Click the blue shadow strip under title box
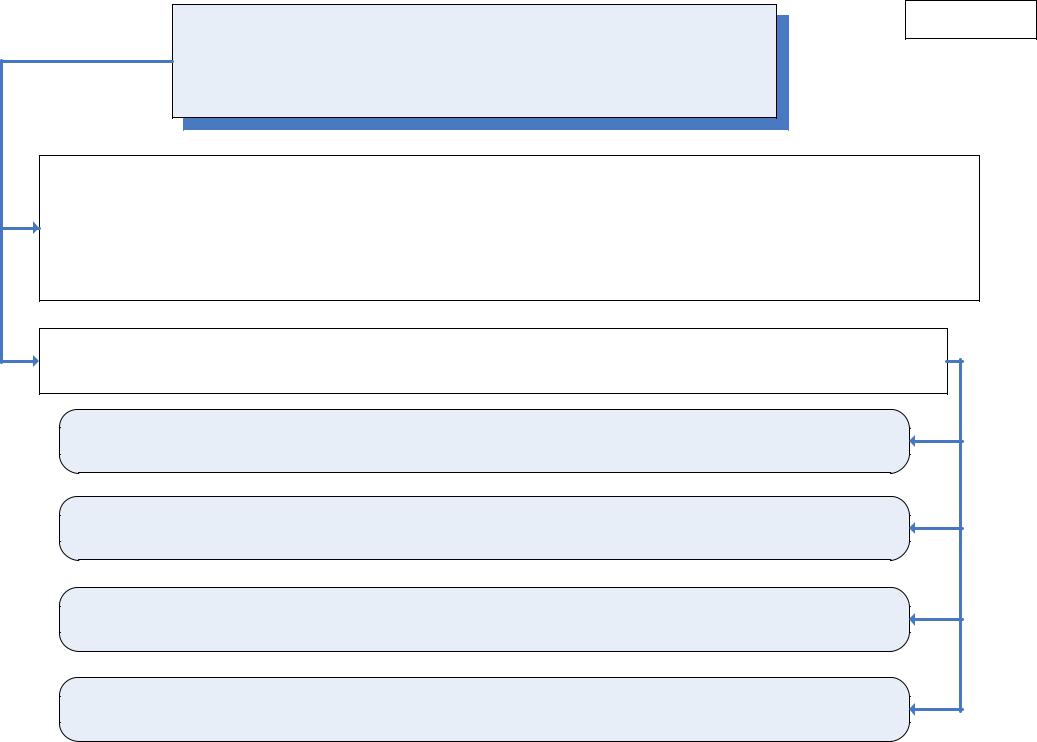This screenshot has width=1037, height=742. point(485,124)
